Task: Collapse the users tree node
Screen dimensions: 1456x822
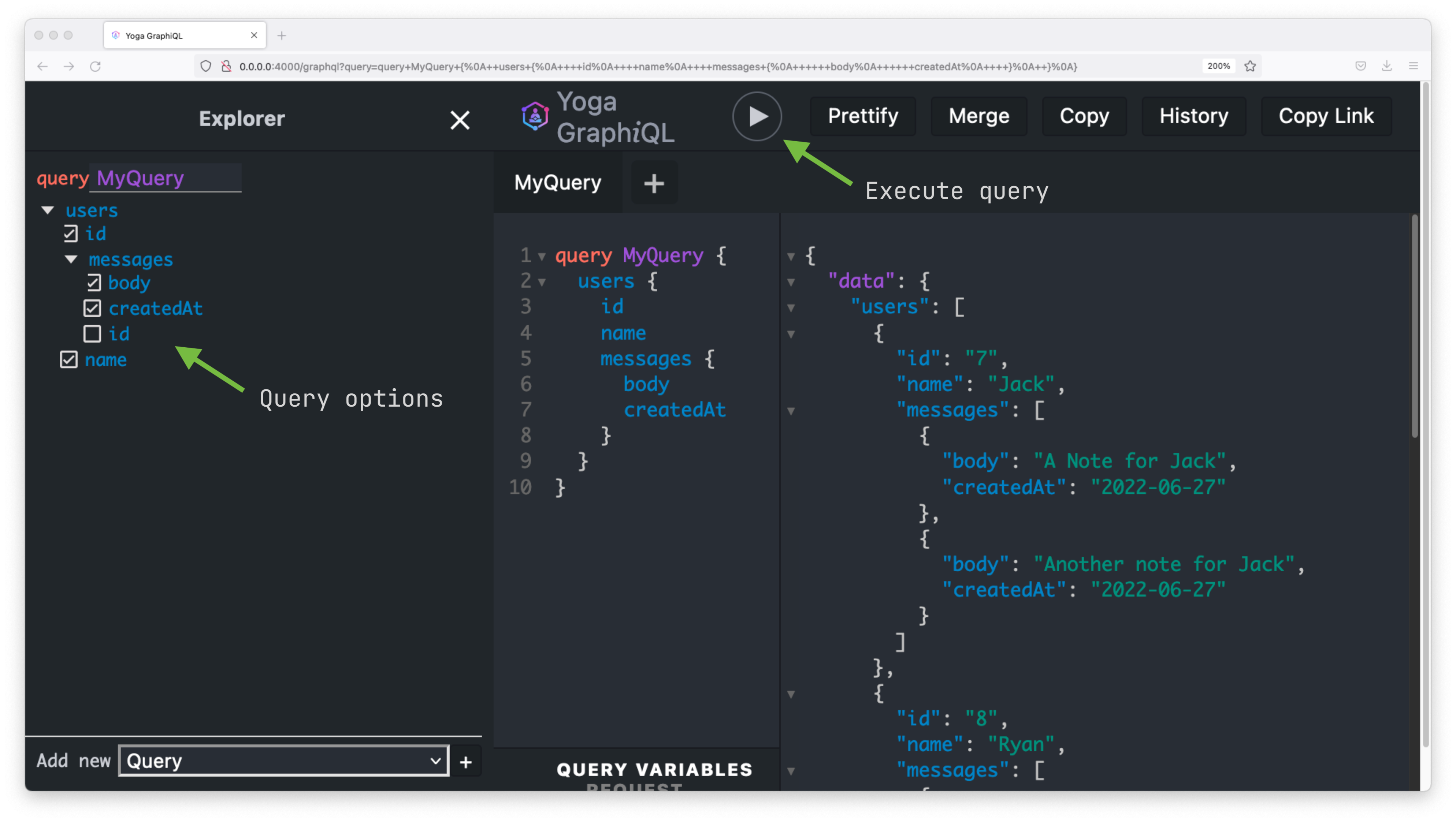Action: pyautogui.click(x=48, y=210)
